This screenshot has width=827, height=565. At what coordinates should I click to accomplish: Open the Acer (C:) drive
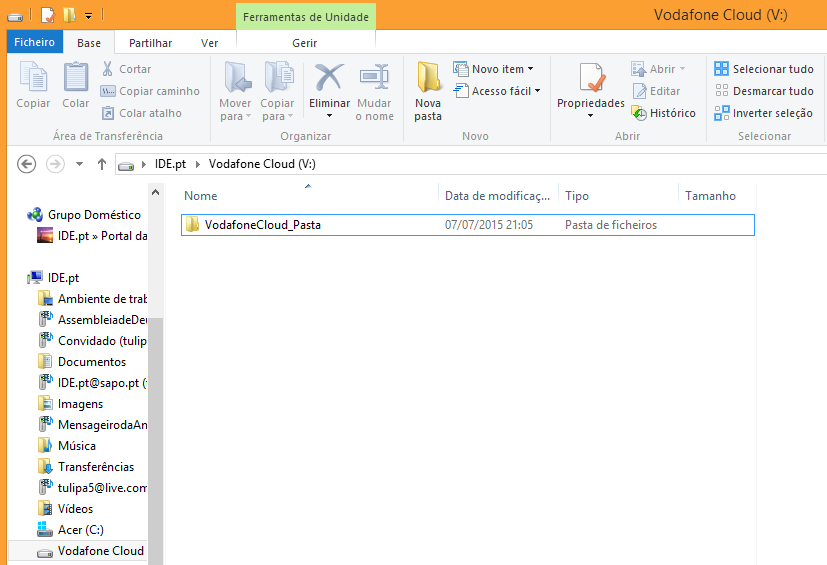click(x=71, y=530)
